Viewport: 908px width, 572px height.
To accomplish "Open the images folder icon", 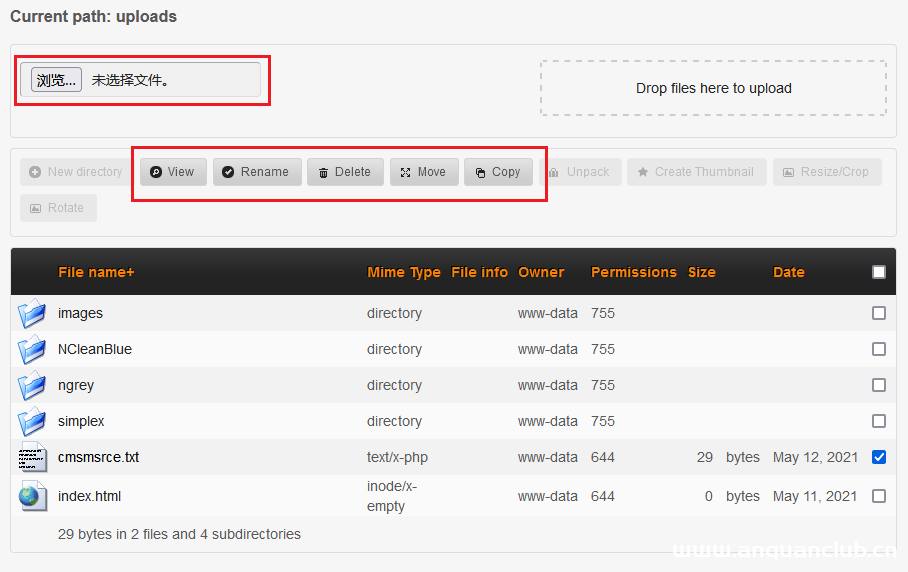I will 32,313.
